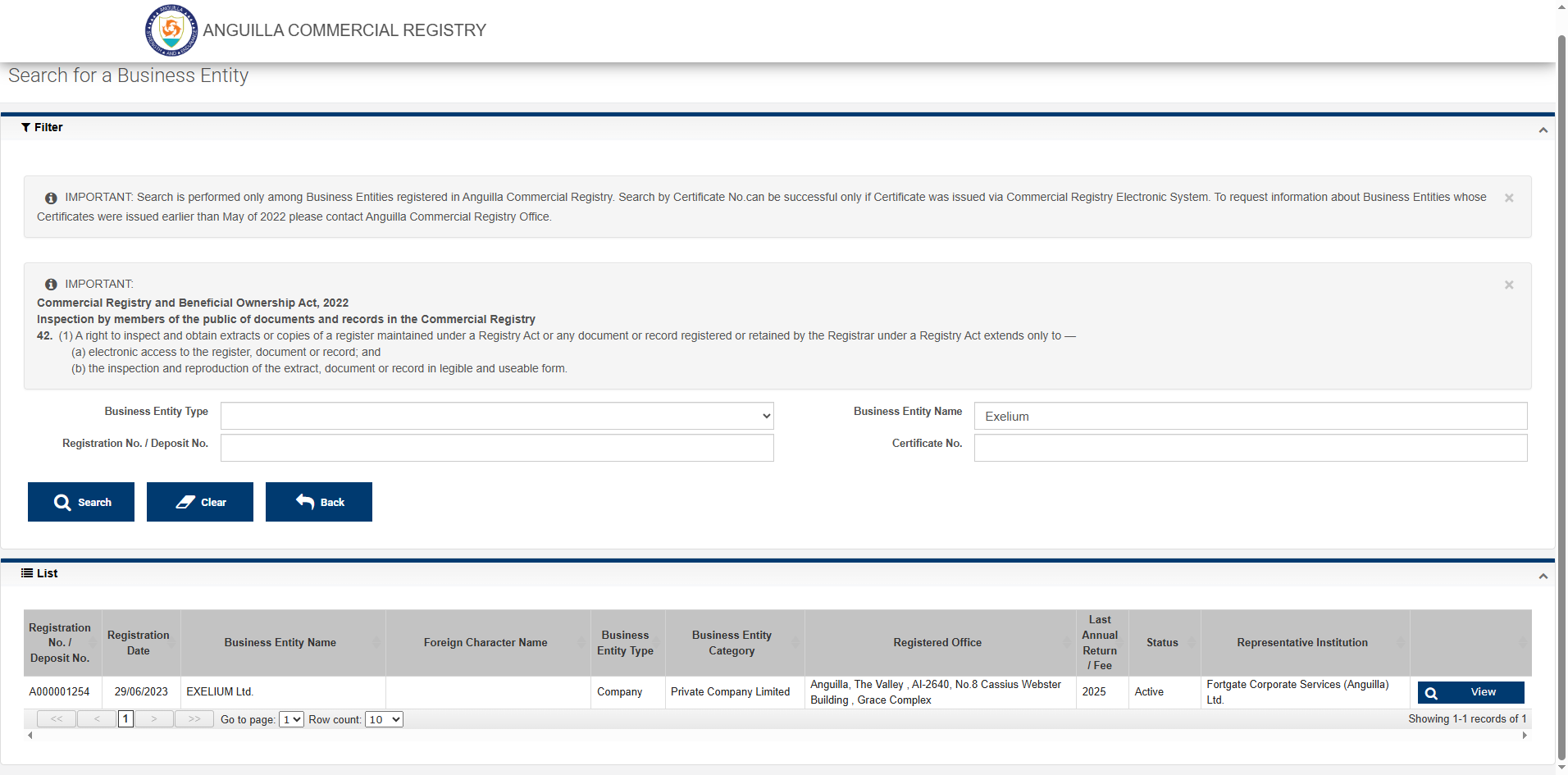The height and width of the screenshot is (775, 1568).
Task: Click the Back button
Action: click(319, 502)
